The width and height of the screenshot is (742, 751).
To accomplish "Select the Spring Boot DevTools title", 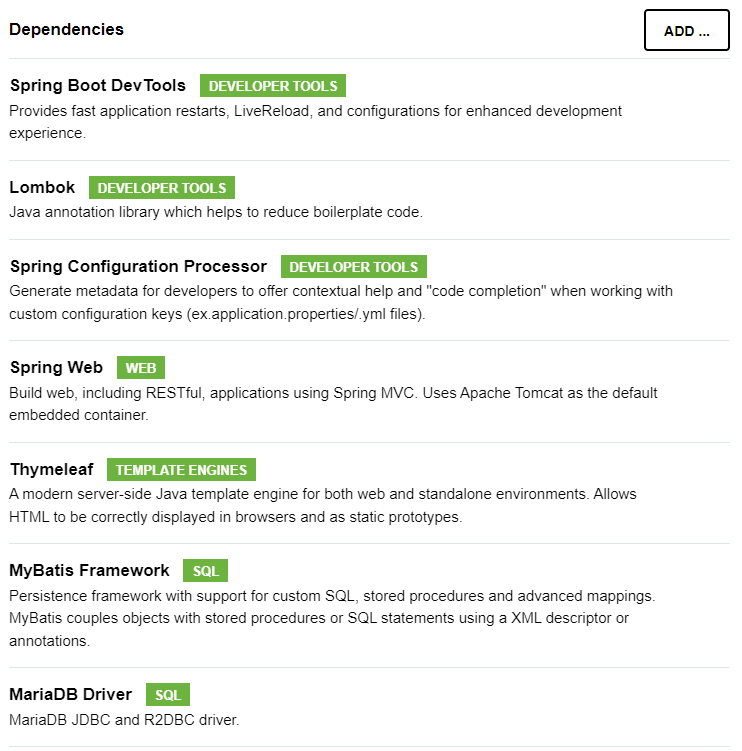I will 98,85.
